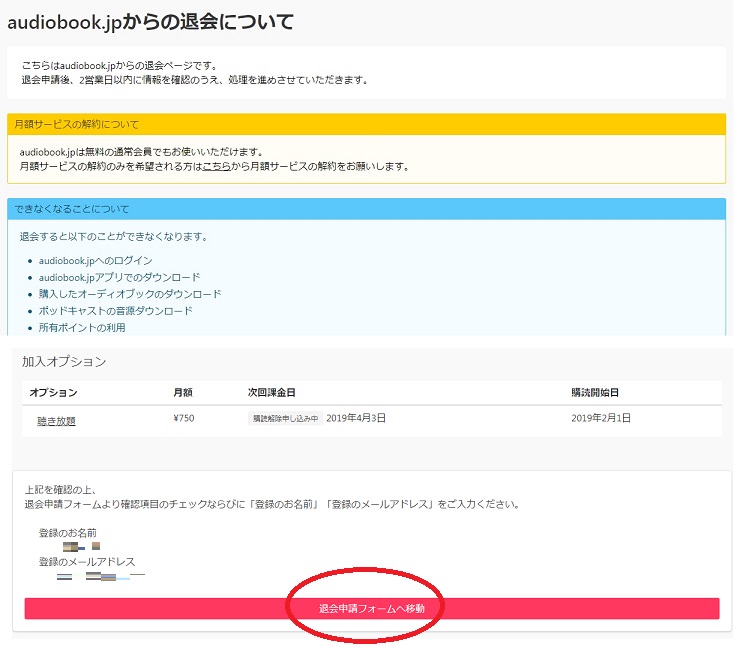Click the text 退会すると以下のことができなくなります。
This screenshot has height=647, width=755.
(x=114, y=236)
